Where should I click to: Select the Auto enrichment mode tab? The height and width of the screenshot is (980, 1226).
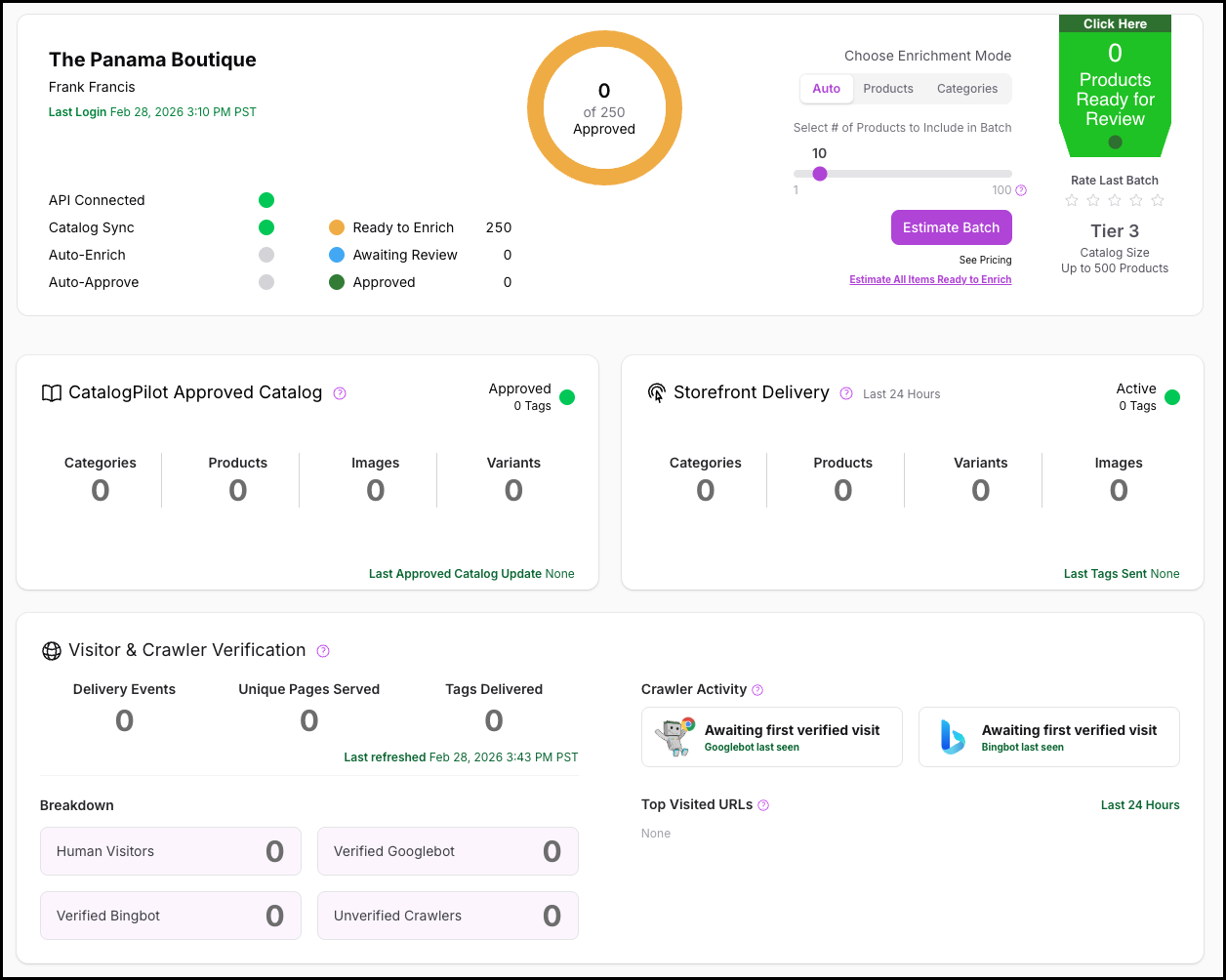[826, 89]
